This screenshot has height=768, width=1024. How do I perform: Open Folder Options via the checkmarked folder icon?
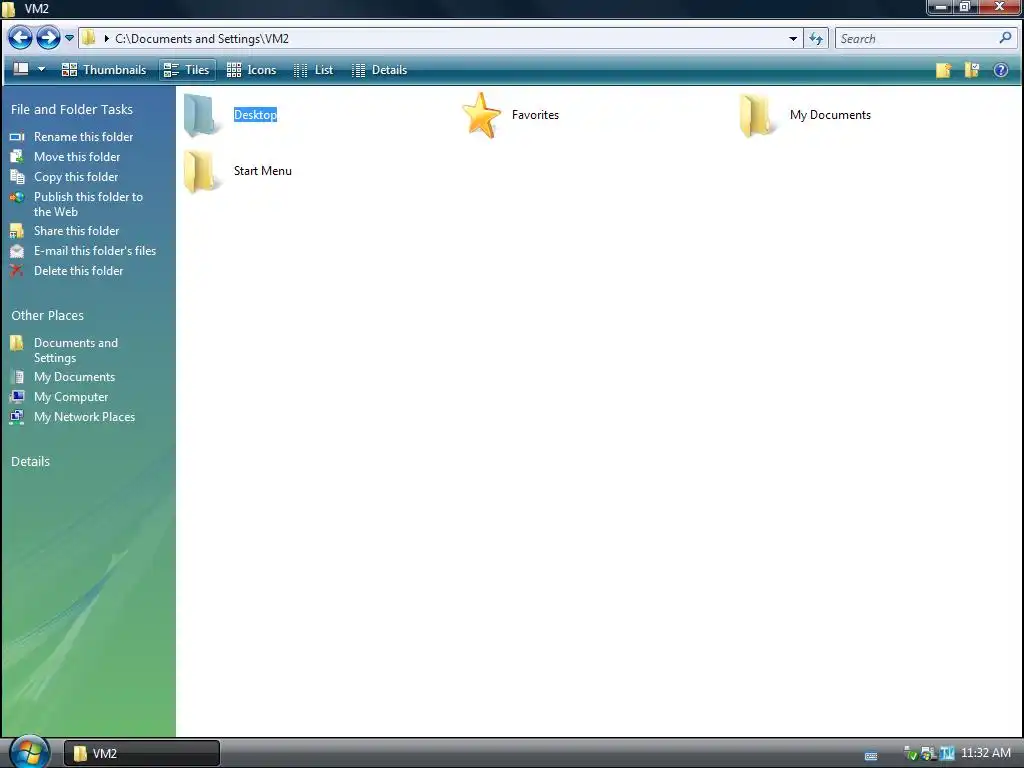point(972,70)
